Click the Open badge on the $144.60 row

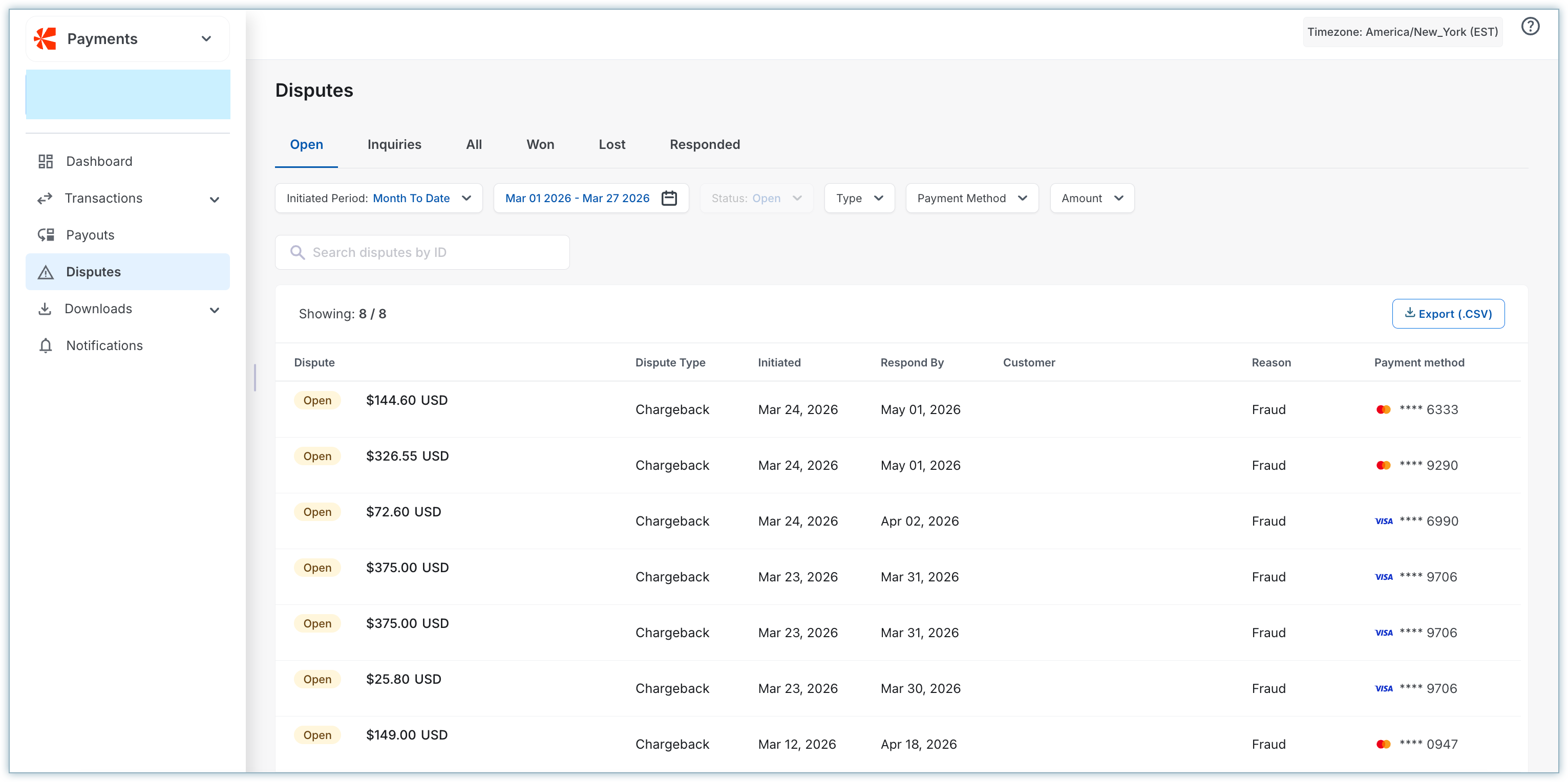click(x=317, y=400)
